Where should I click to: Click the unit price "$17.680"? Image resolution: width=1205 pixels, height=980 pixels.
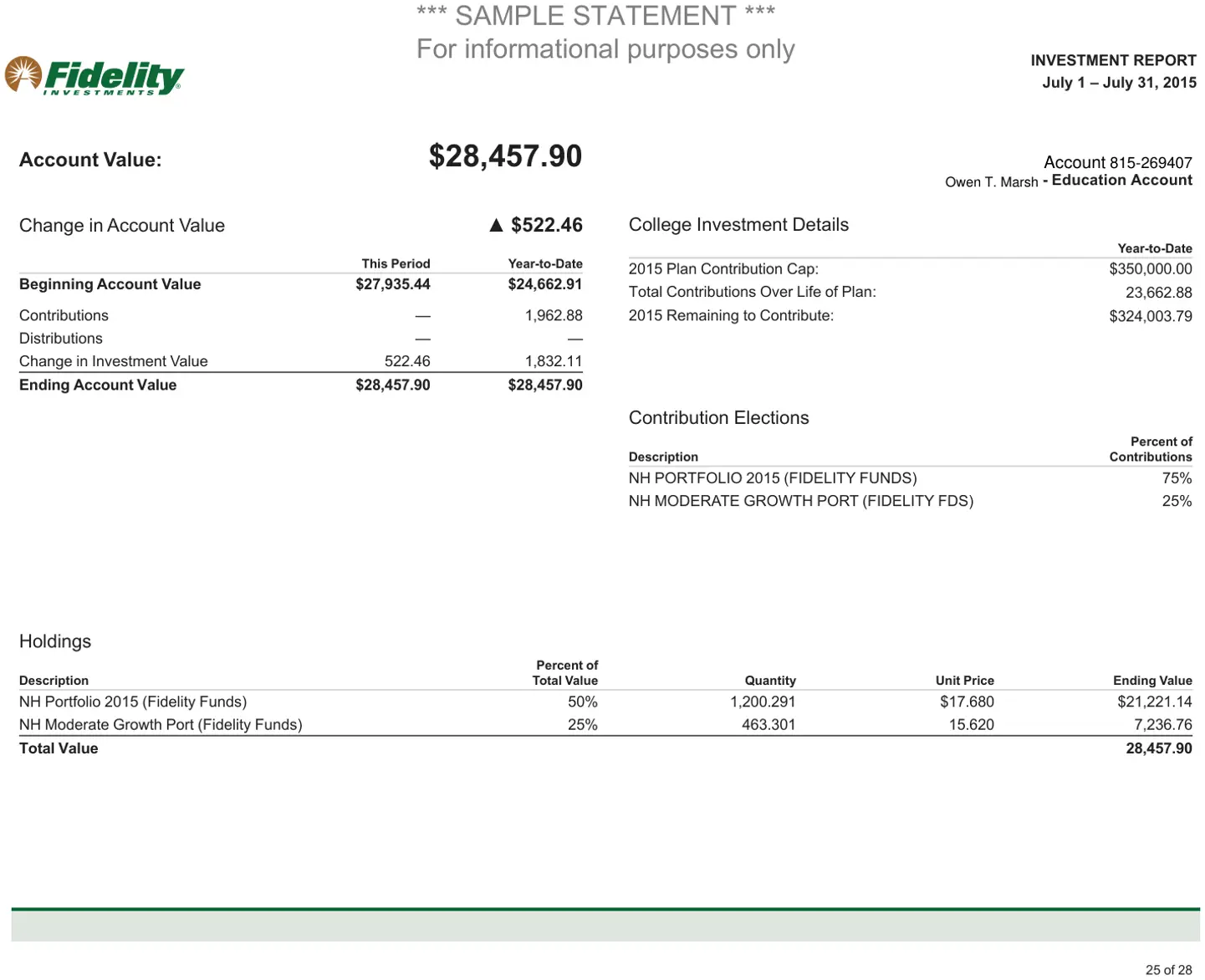tap(967, 702)
